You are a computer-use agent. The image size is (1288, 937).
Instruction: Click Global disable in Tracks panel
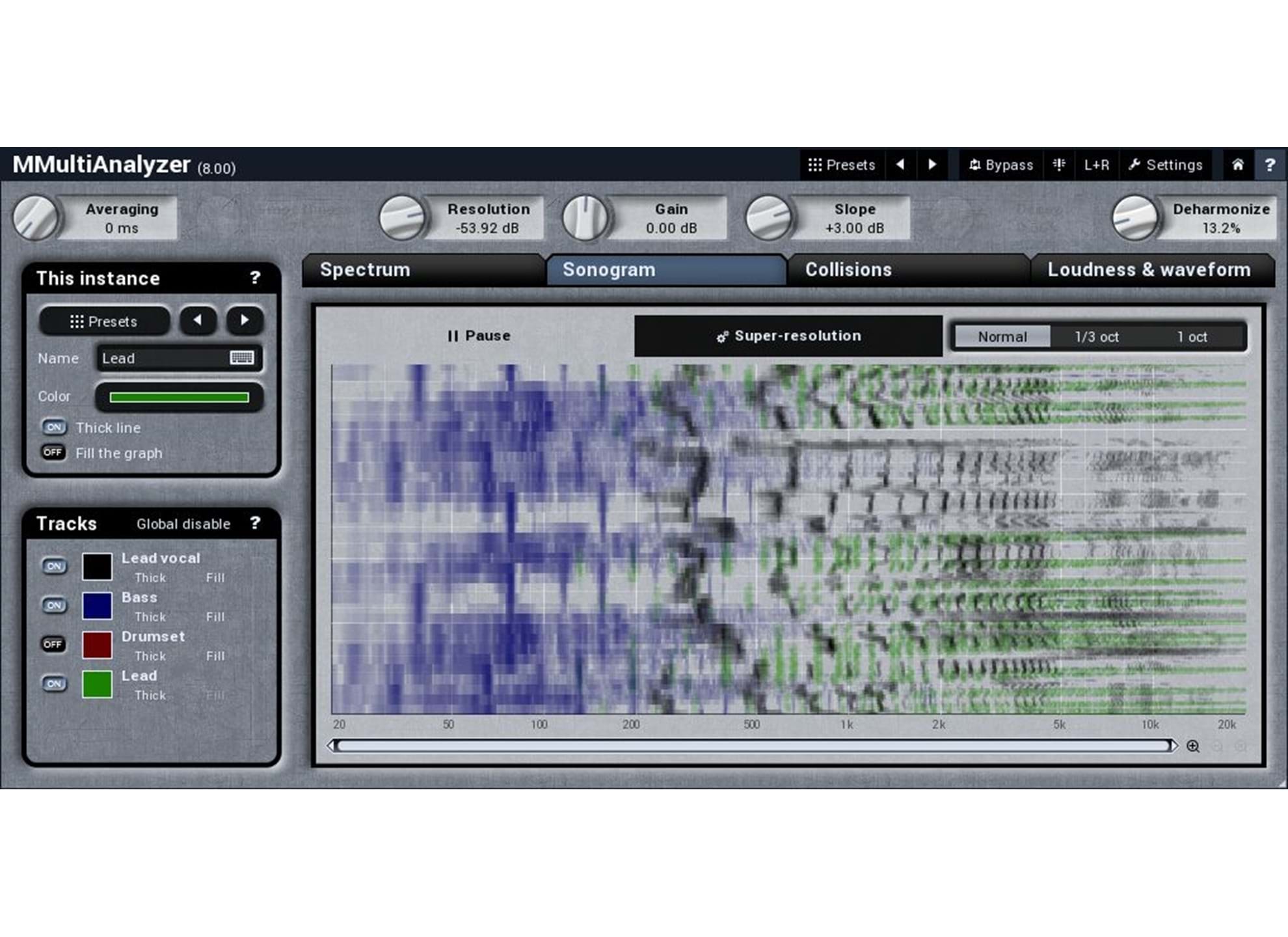(x=183, y=524)
